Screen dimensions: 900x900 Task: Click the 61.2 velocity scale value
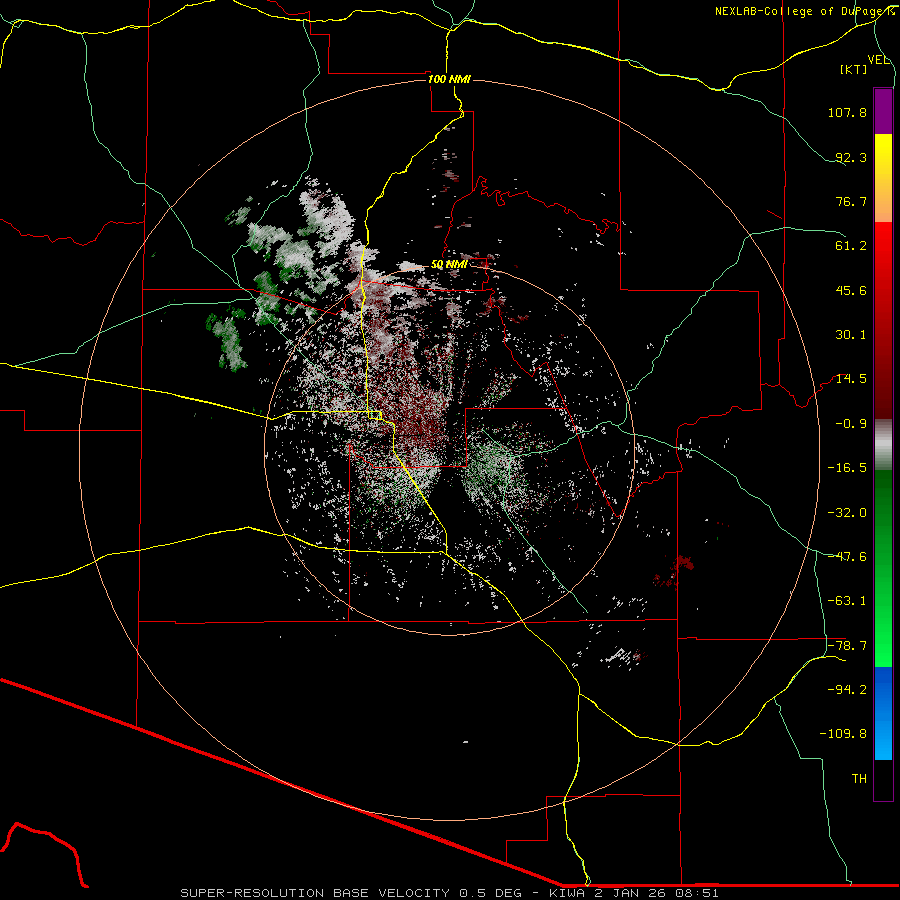pyautogui.click(x=851, y=246)
